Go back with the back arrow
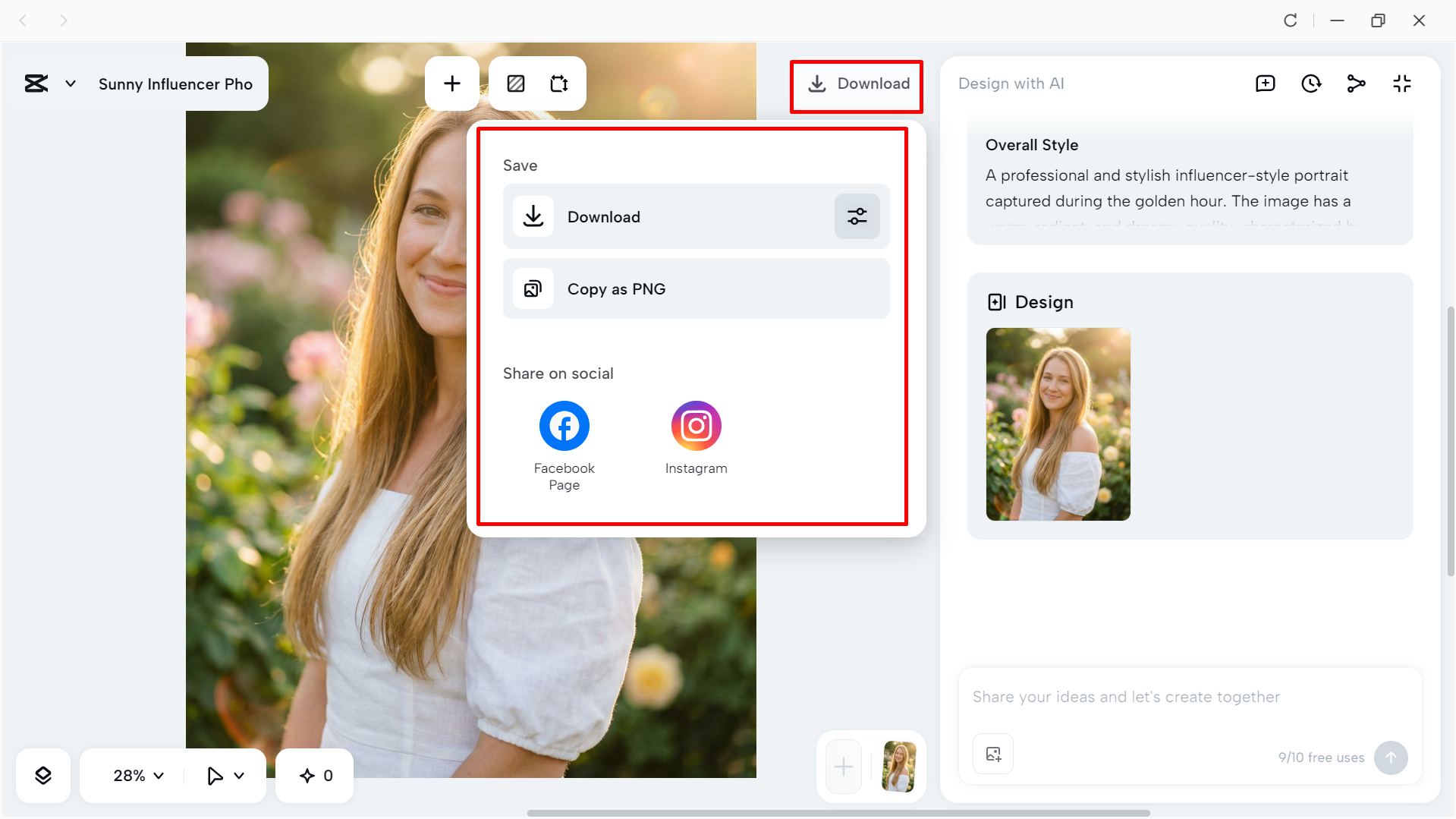 tap(23, 20)
